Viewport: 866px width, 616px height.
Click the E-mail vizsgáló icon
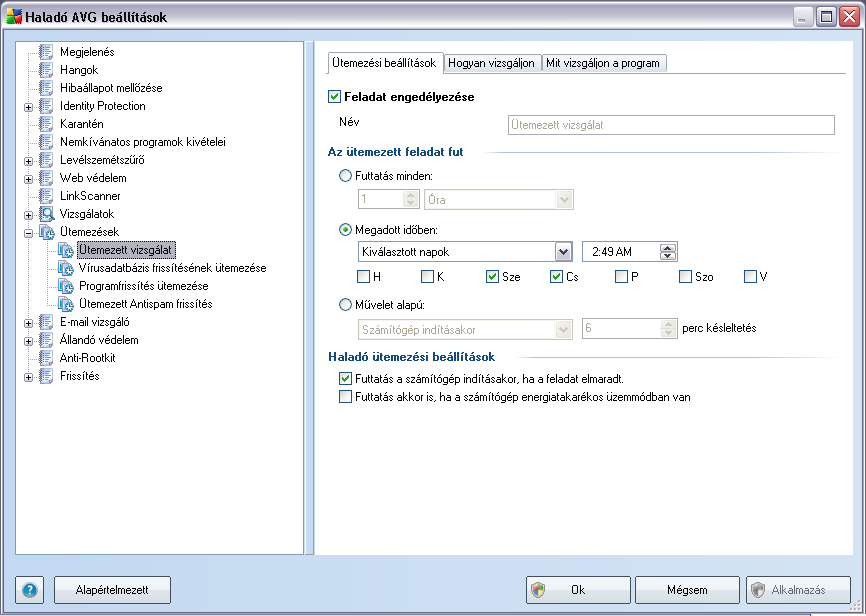pos(46,322)
